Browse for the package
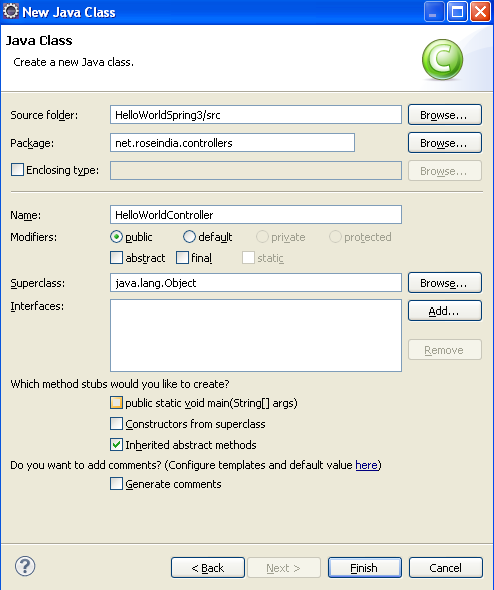 (445, 143)
